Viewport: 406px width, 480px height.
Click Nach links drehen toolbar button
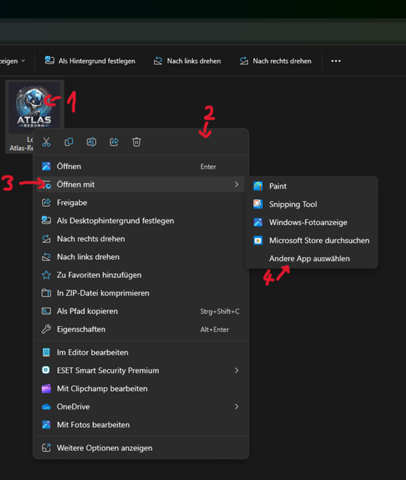point(187,61)
